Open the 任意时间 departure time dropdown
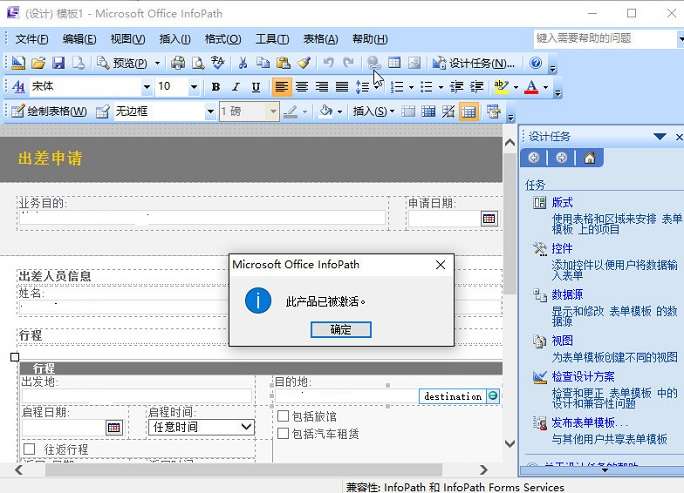Screen dimensions: 684x493 coord(246,427)
